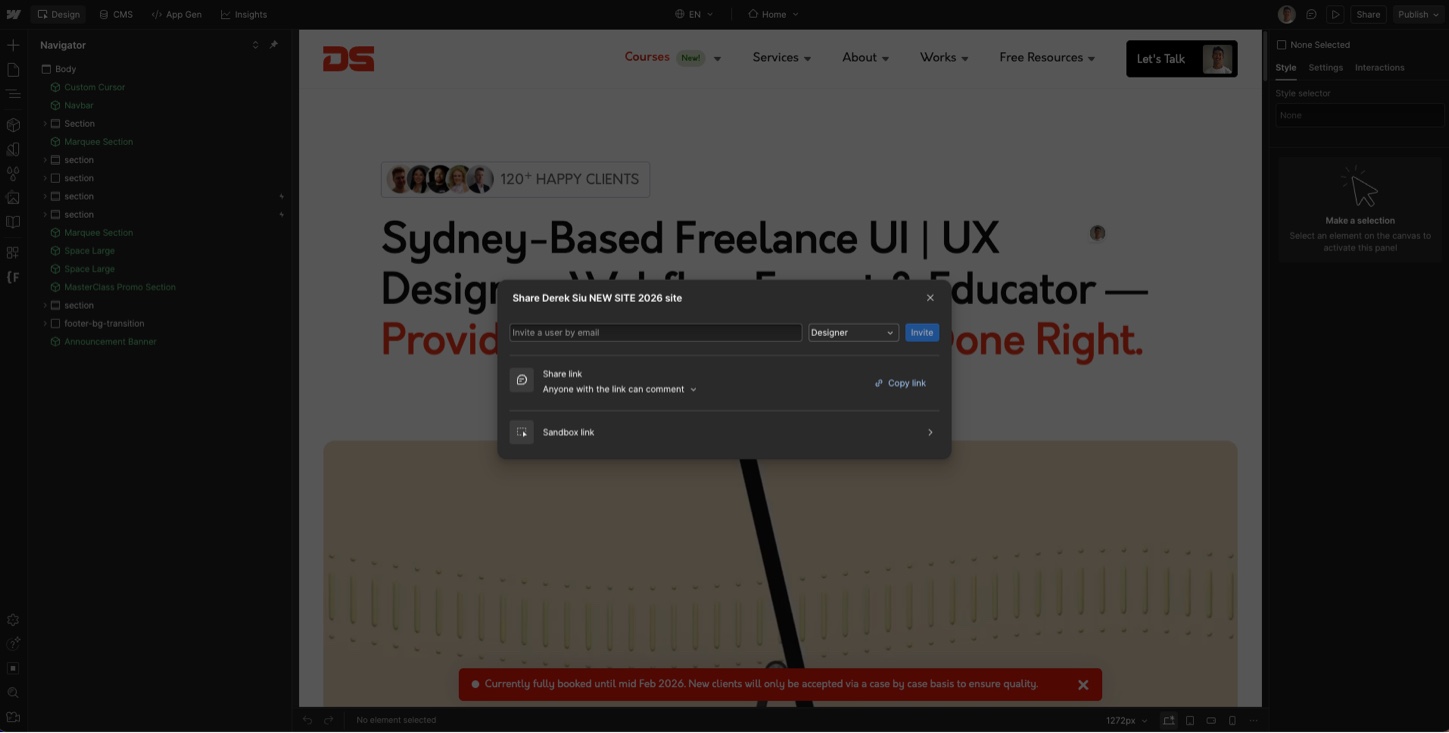Click the Style selector field
Screen dimensions: 1449x733
[x=1360, y=115]
